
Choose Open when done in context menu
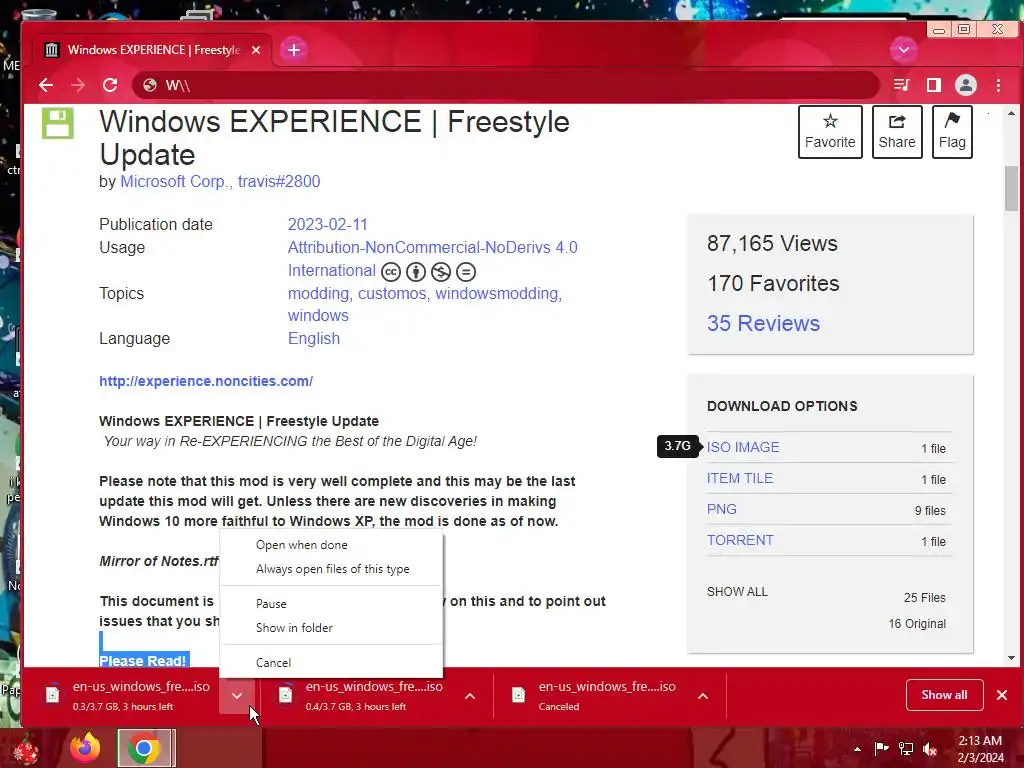331,545
